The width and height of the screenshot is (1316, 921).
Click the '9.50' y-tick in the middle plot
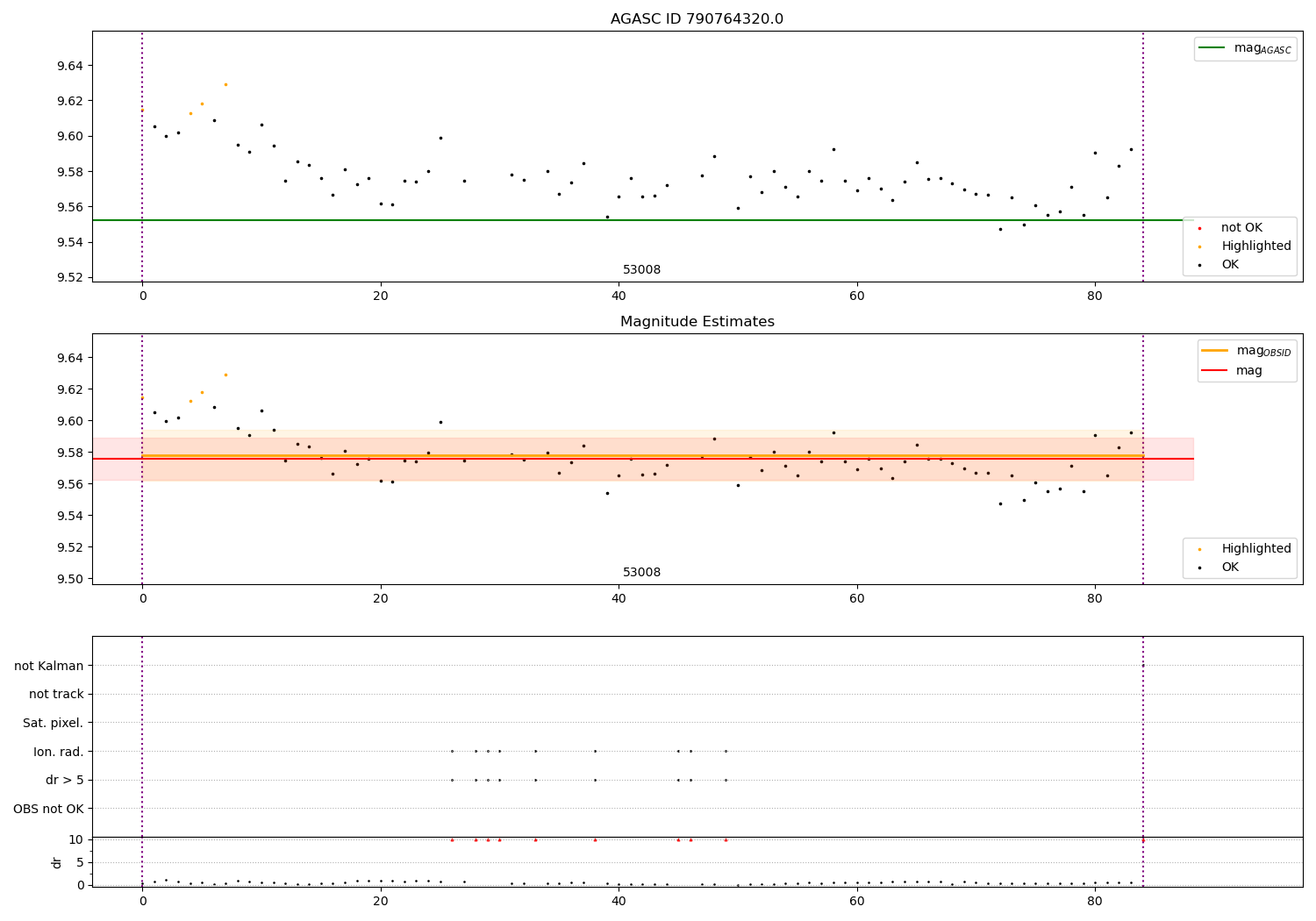[x=71, y=579]
